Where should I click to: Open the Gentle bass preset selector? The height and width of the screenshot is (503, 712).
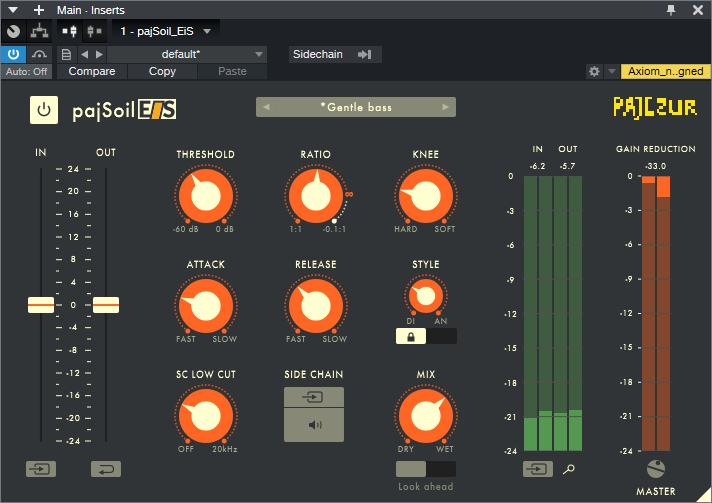click(x=356, y=107)
